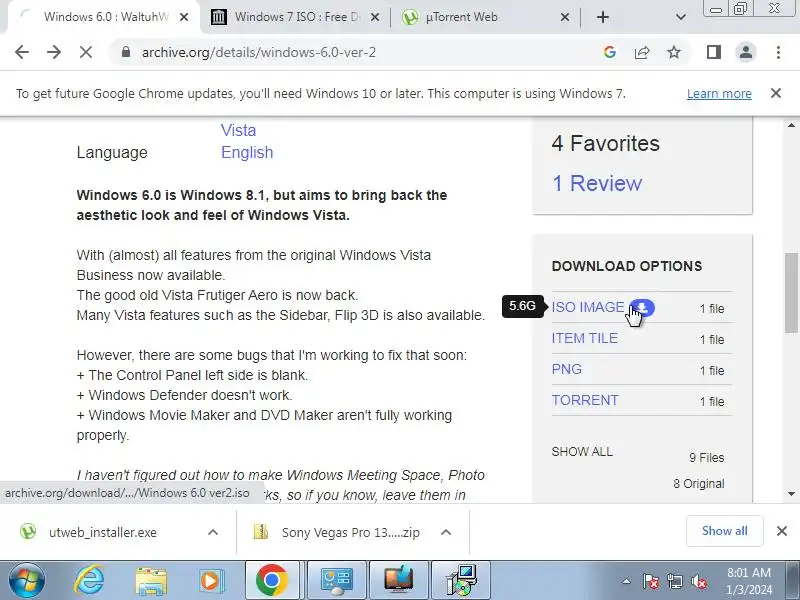Image resolution: width=800 pixels, height=600 pixels.
Task: Open the Chrome side panel
Action: pyautogui.click(x=714, y=52)
